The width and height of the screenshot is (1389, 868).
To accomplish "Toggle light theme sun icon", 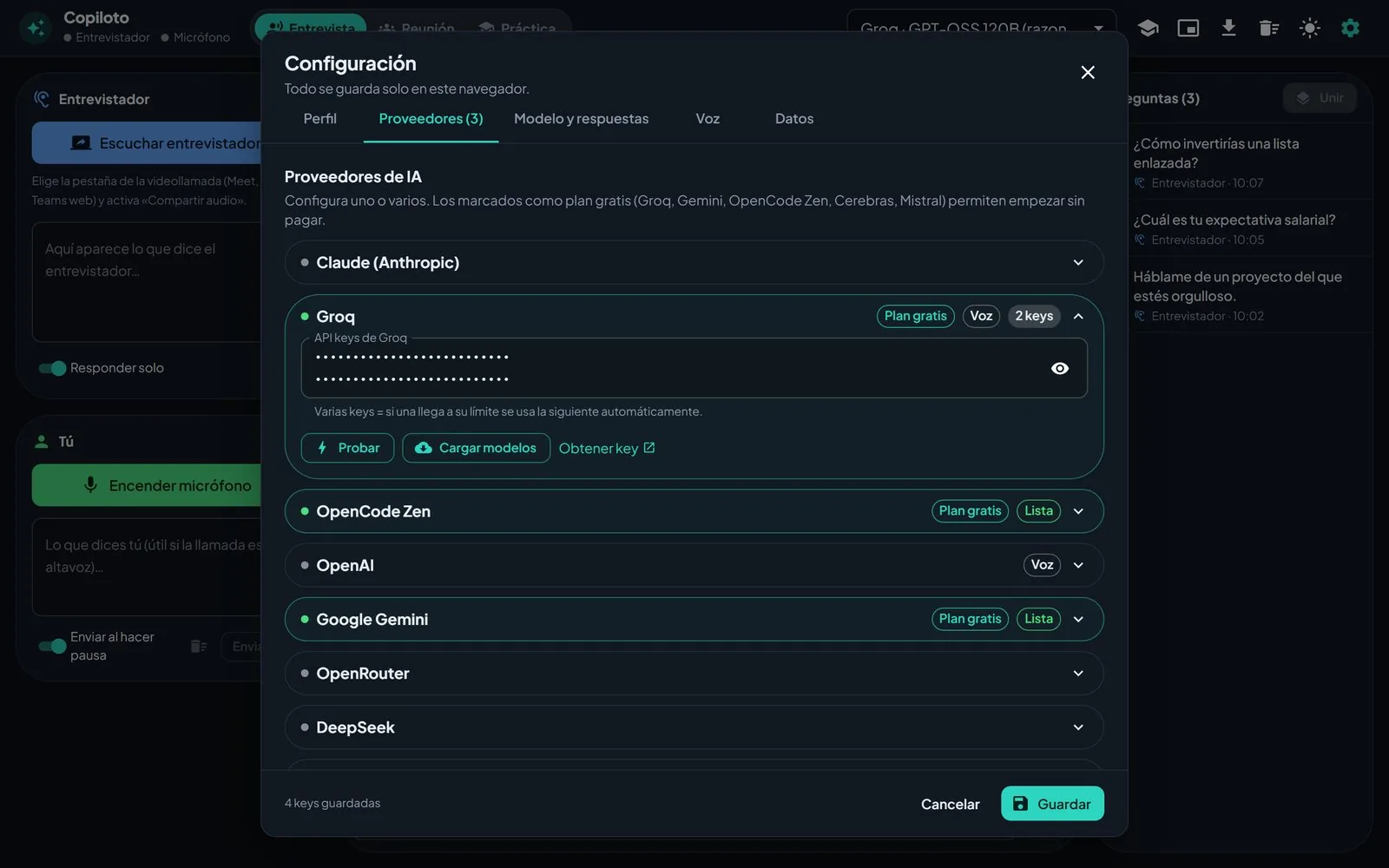I will 1309,28.
